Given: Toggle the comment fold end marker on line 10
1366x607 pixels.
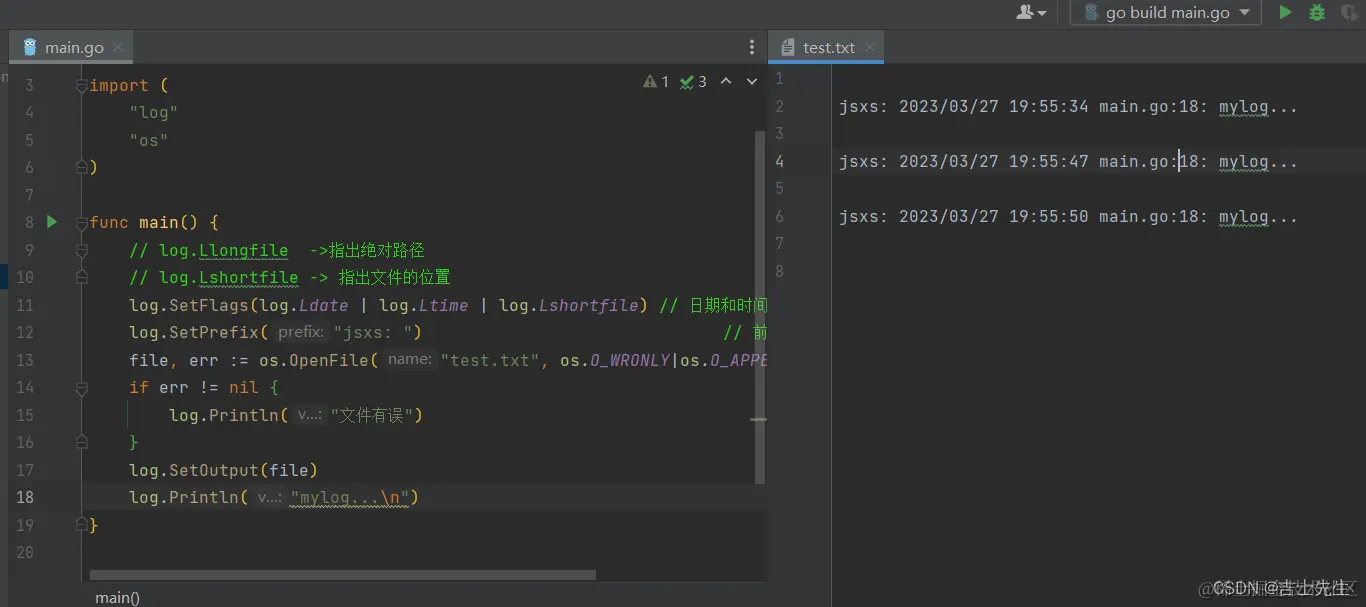Looking at the screenshot, I should pos(82,278).
